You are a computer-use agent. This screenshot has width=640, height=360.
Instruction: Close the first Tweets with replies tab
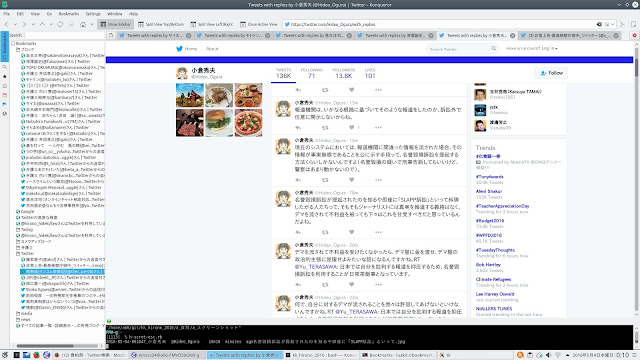click(x=189, y=36)
